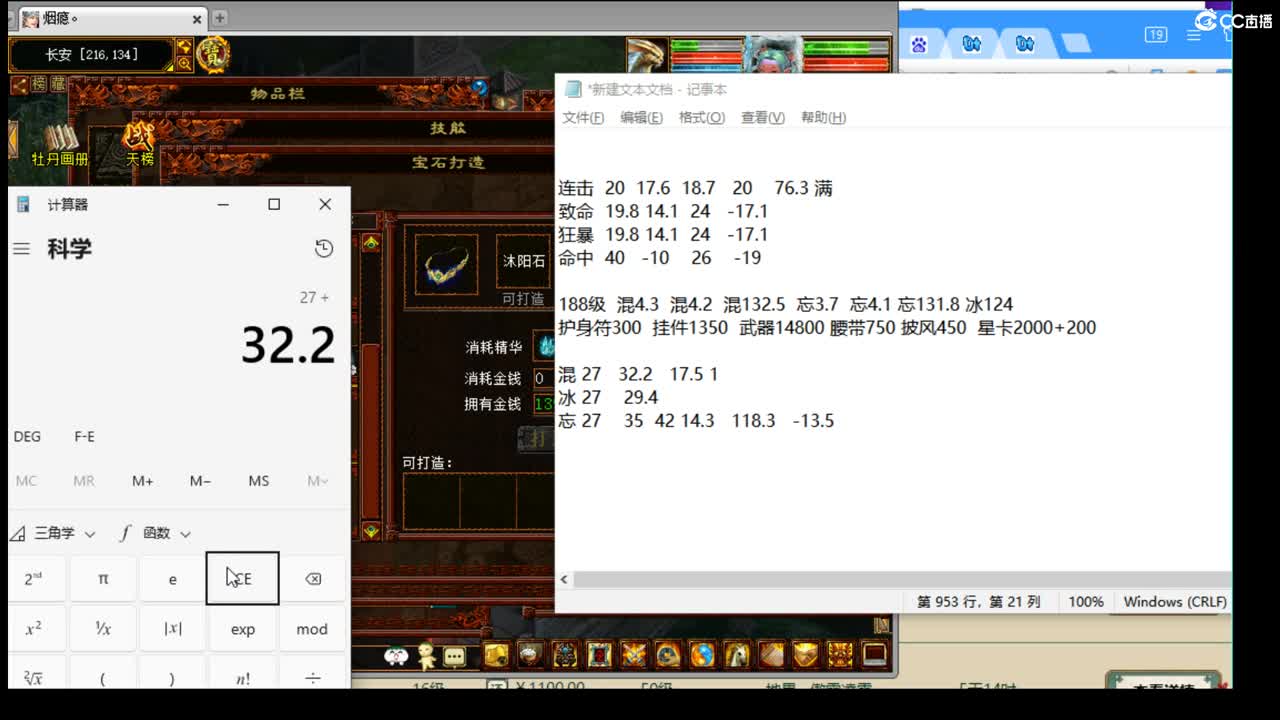Click Notepad horizontal scrollbar left arrow
The height and width of the screenshot is (720, 1280).
564,579
